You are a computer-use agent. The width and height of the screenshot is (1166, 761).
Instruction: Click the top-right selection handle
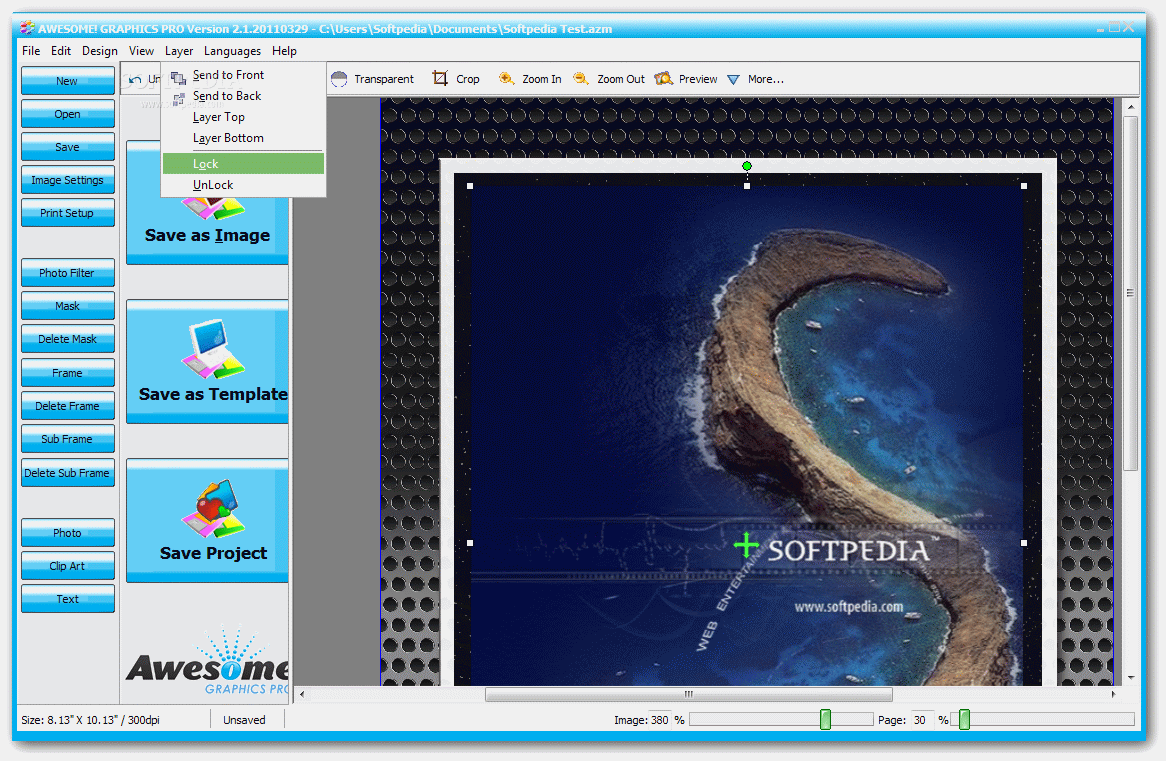(1024, 186)
